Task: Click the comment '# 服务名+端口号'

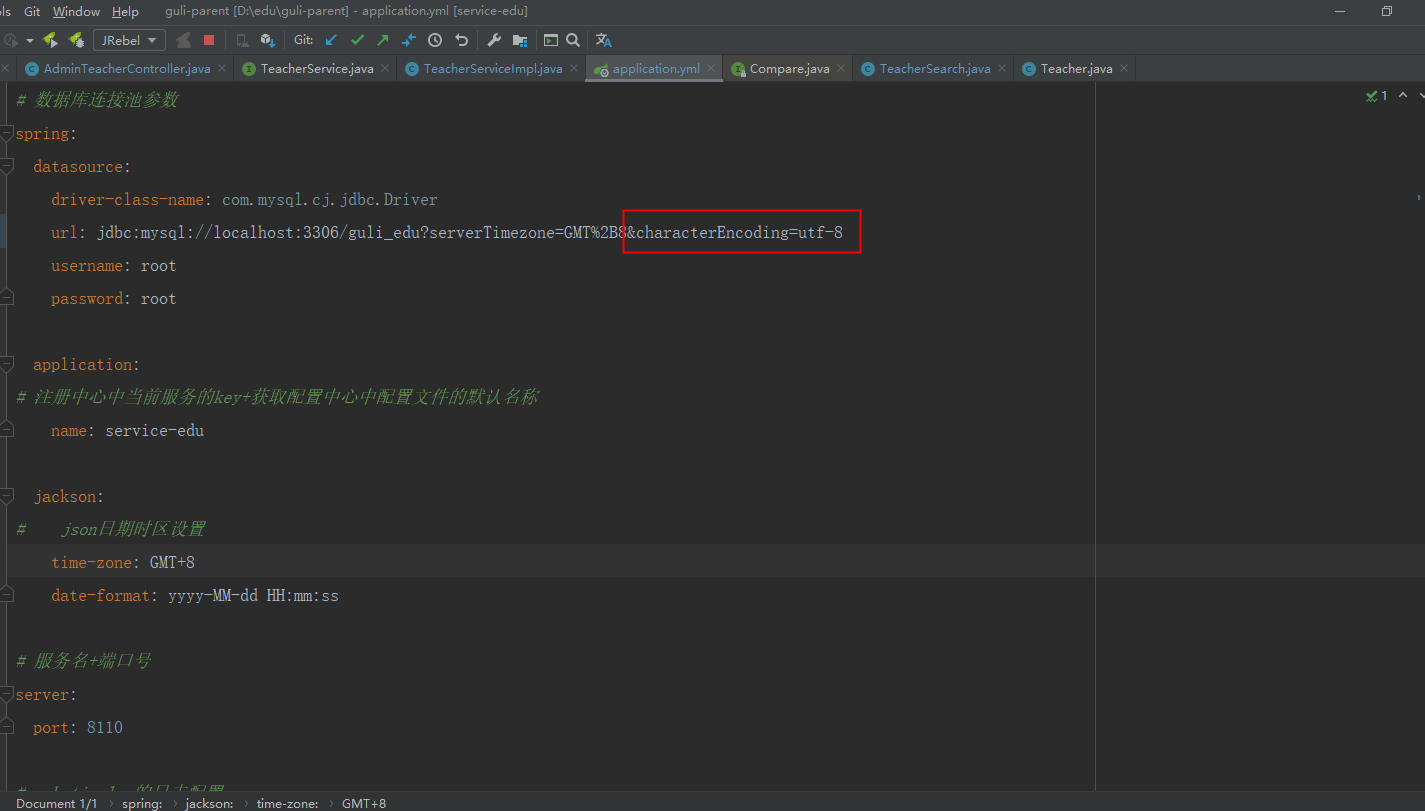Action: (84, 662)
